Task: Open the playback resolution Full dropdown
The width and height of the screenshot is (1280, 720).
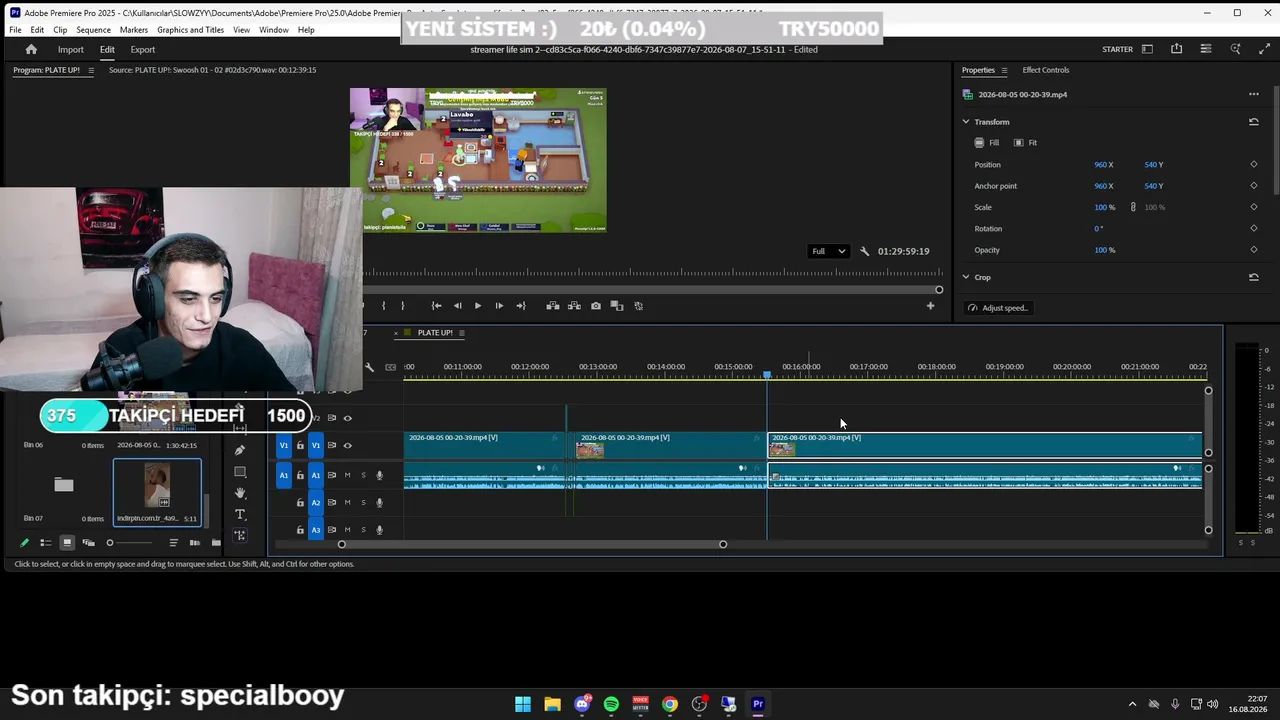Action: coord(829,251)
